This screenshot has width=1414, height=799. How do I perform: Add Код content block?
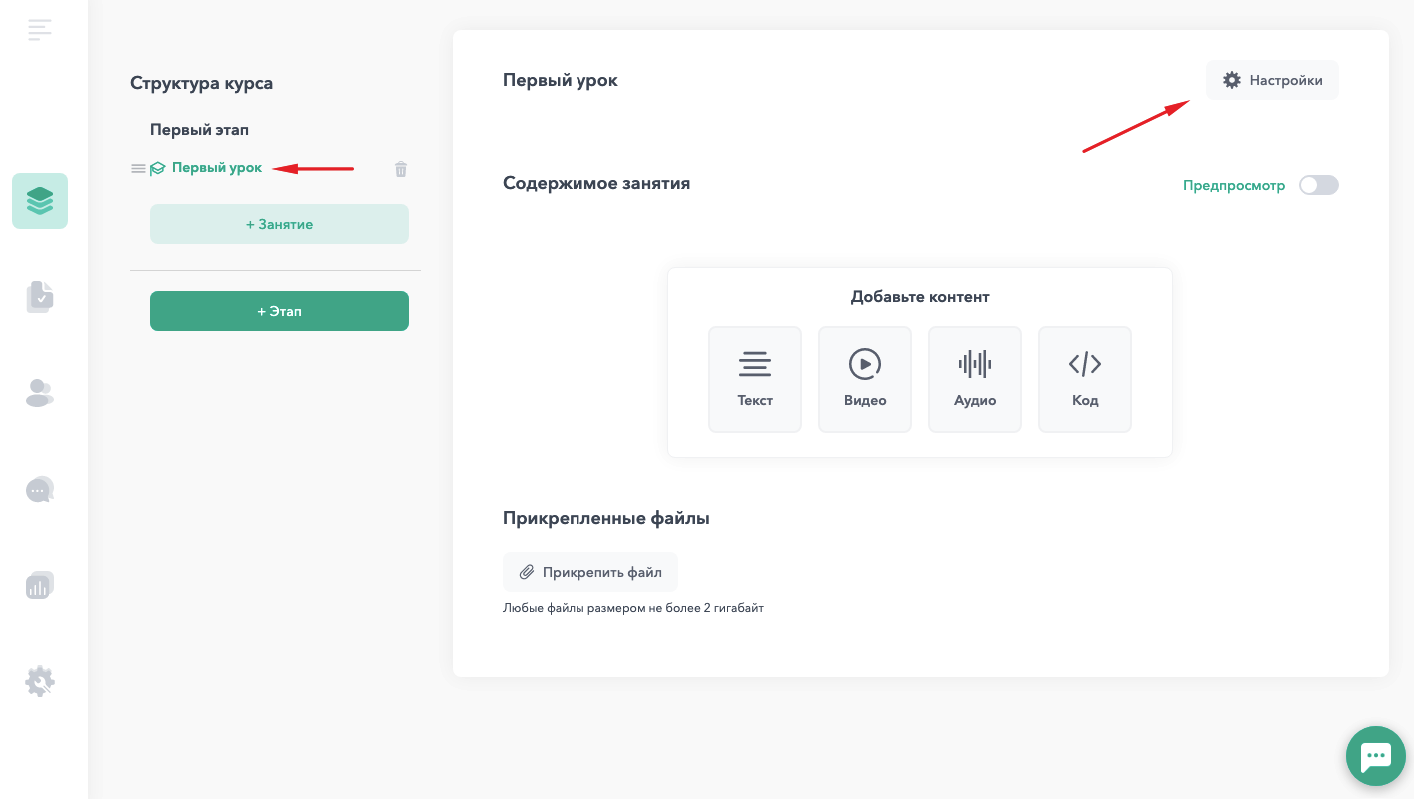click(1085, 379)
